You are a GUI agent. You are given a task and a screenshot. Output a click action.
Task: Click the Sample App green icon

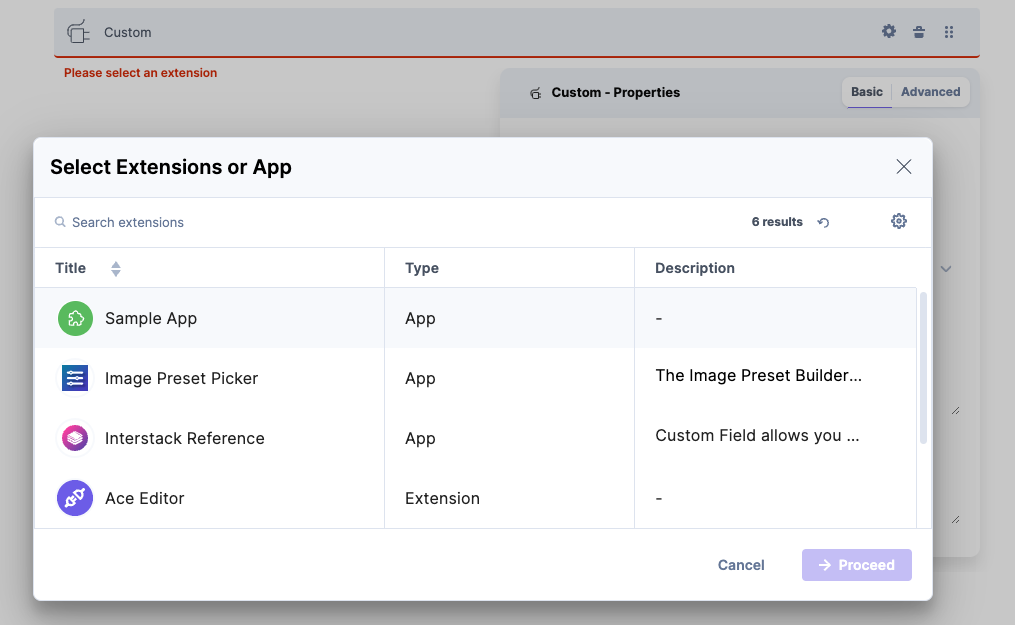pyautogui.click(x=75, y=318)
